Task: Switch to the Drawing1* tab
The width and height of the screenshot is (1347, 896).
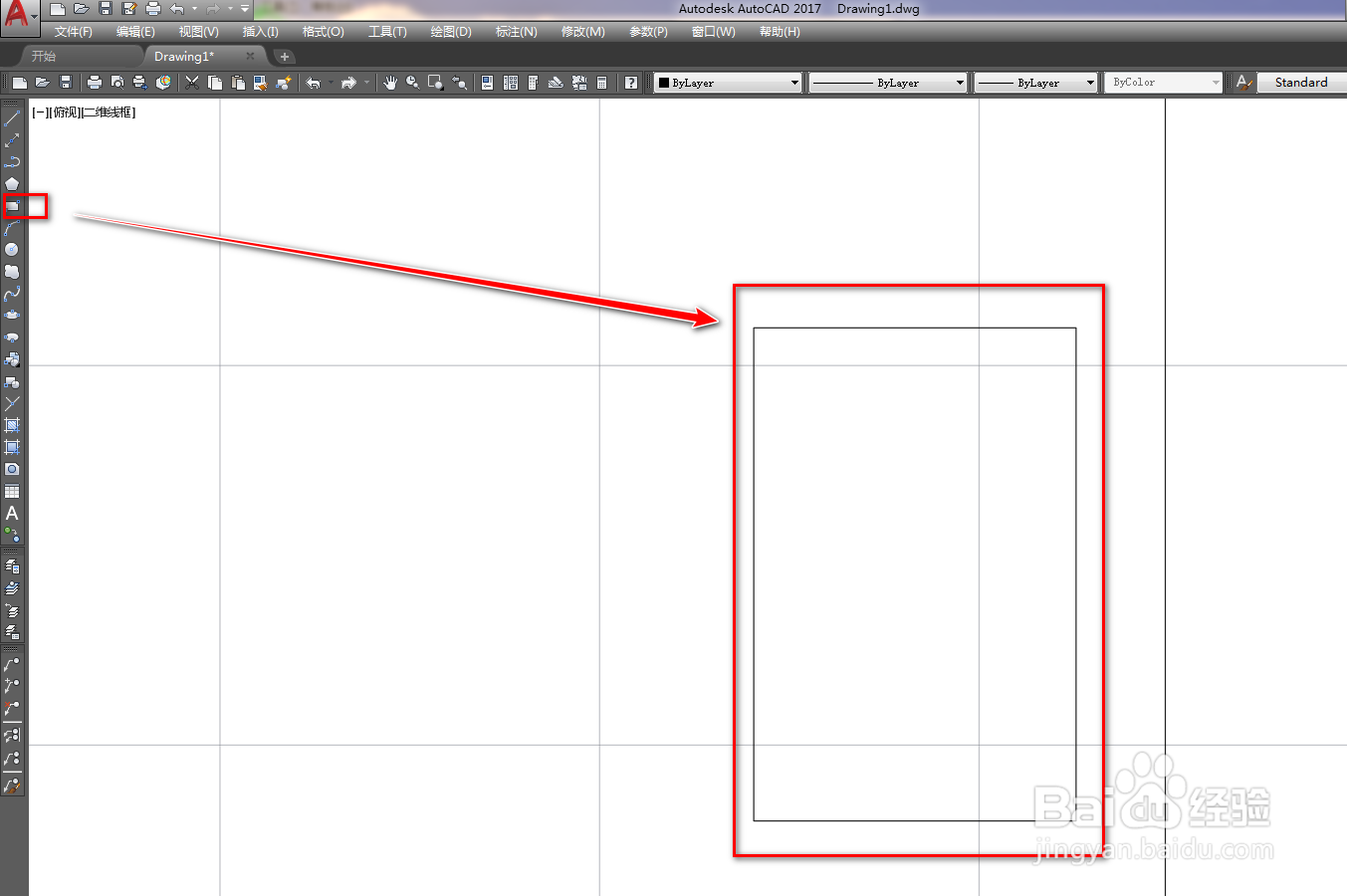Action: [183, 57]
